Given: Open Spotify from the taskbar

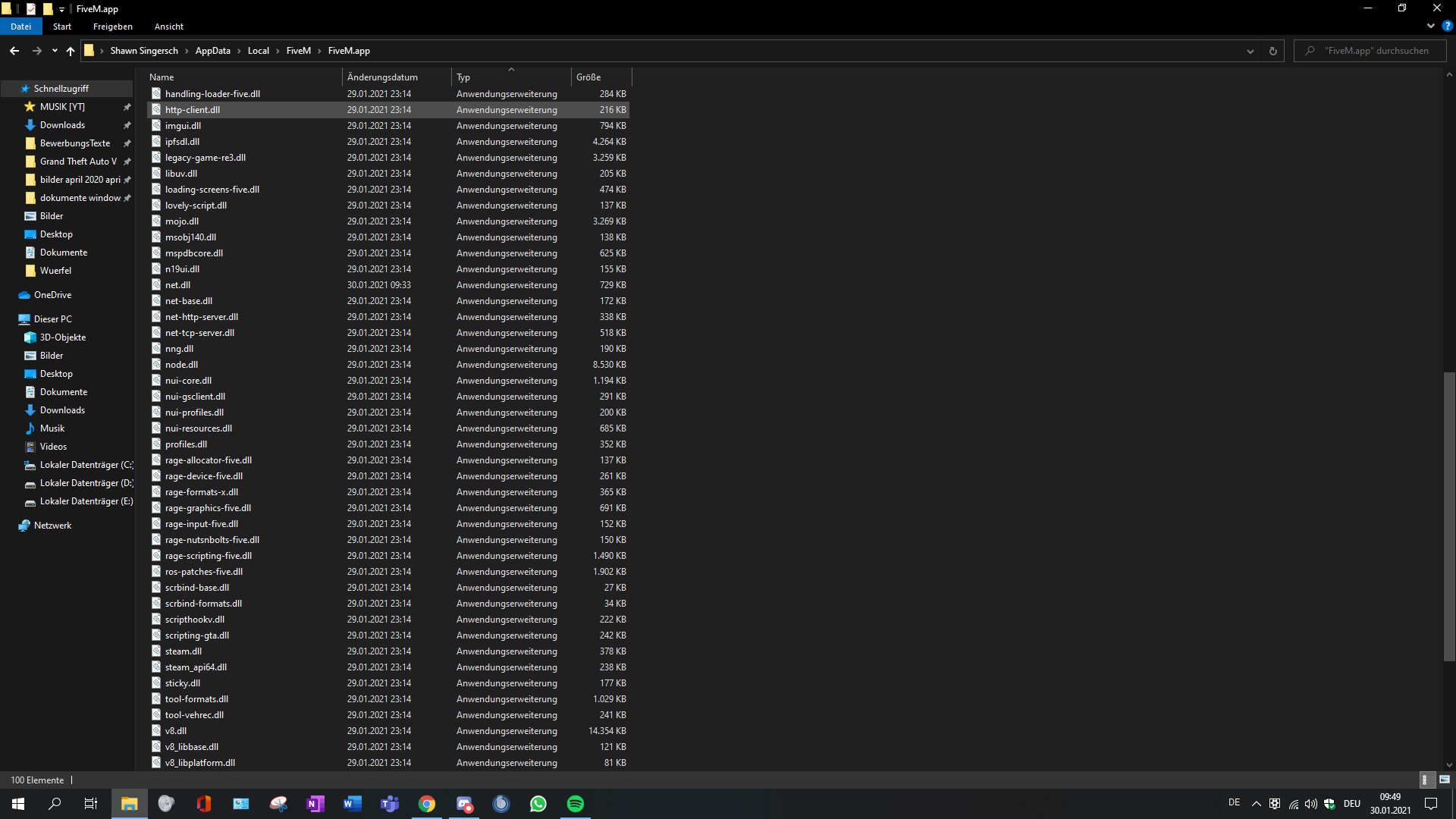Looking at the screenshot, I should [575, 804].
